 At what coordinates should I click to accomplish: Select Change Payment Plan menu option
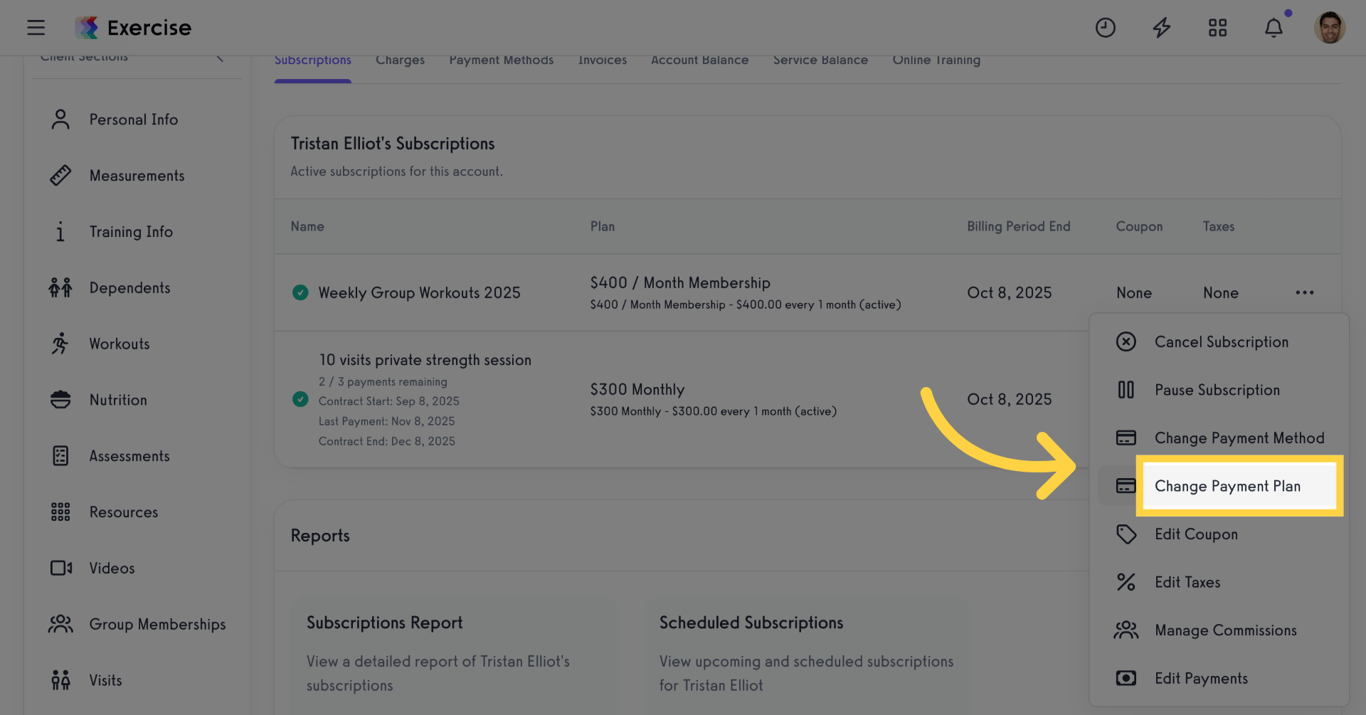tap(1227, 486)
